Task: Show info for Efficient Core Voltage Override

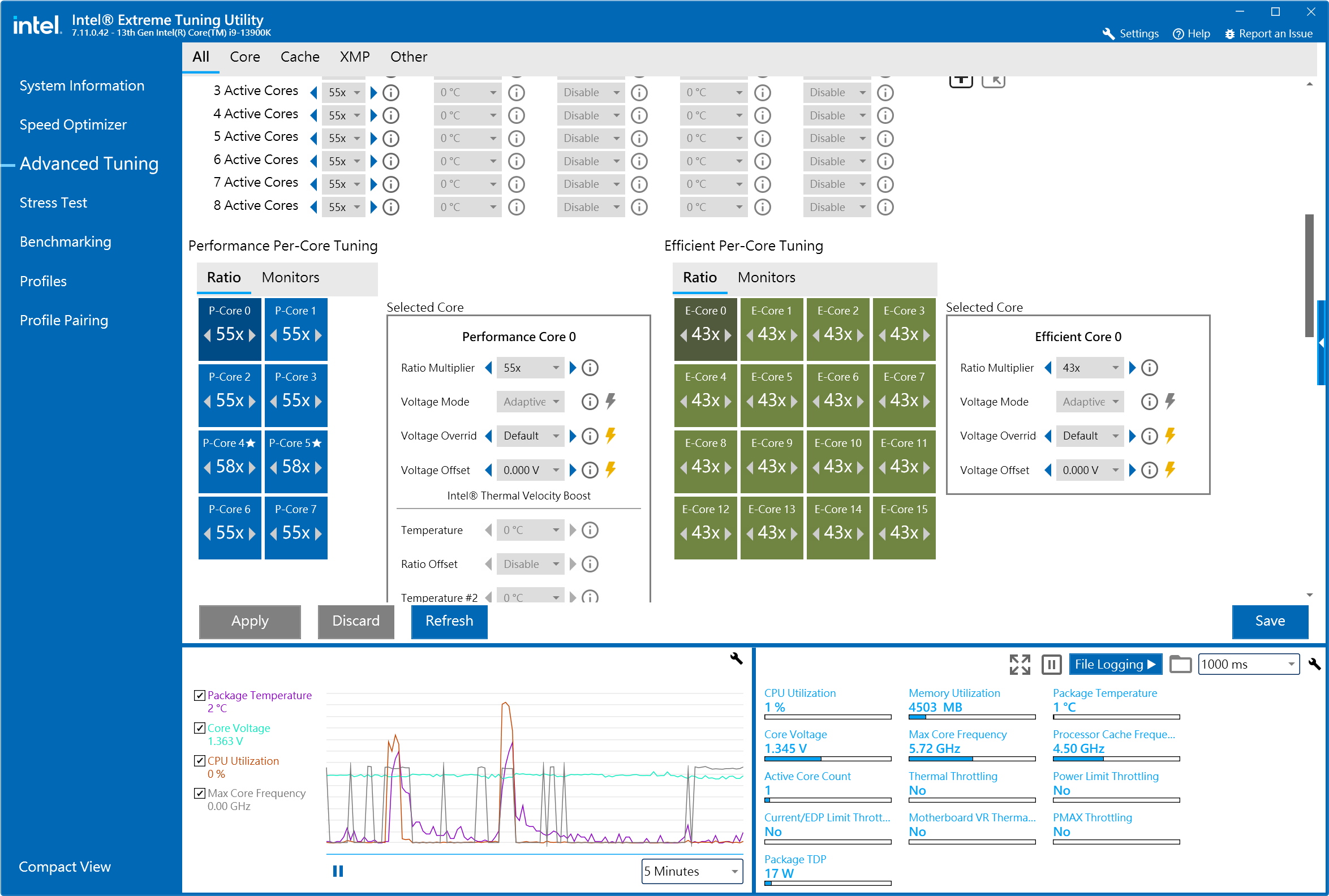Action: pos(1150,436)
